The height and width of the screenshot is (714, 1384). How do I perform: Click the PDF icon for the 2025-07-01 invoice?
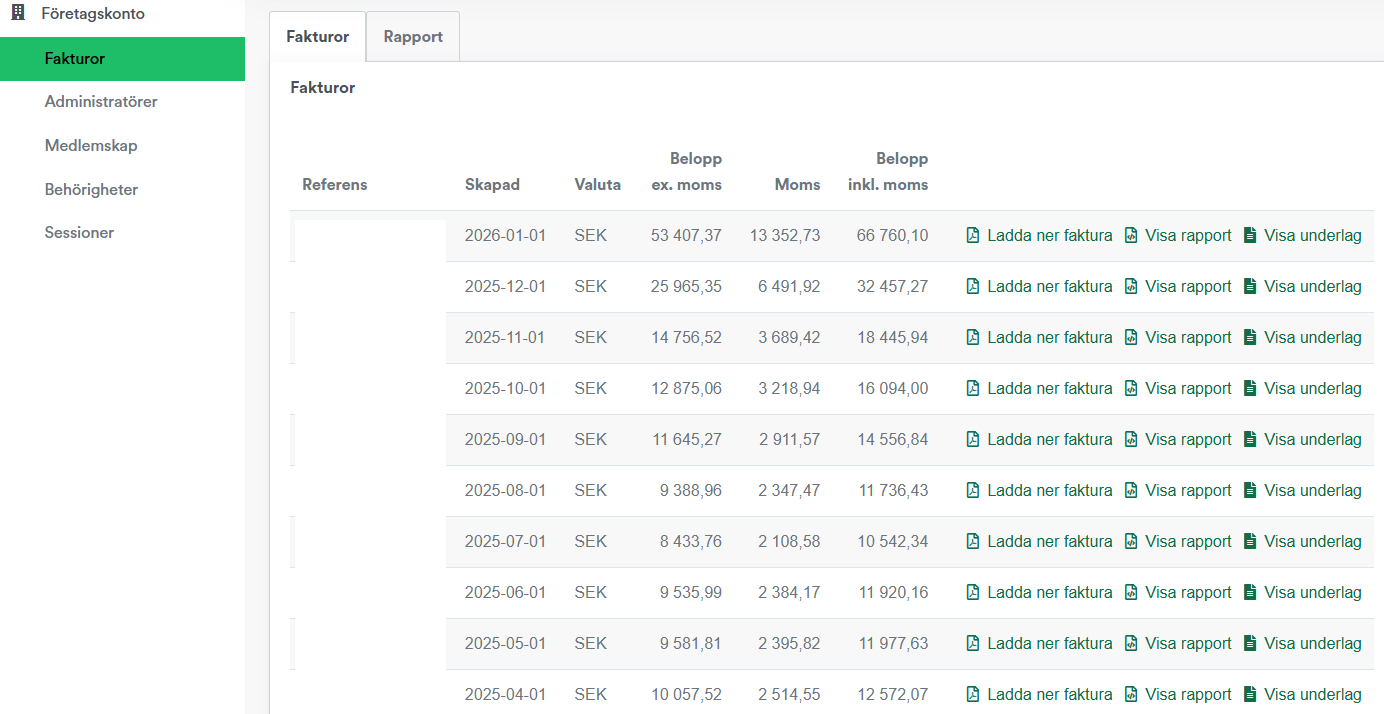coord(973,542)
